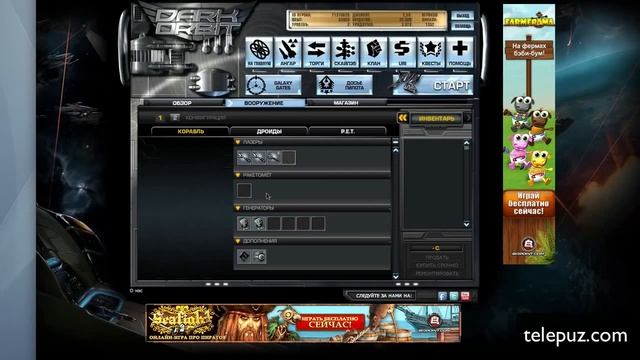The image size is (640, 360).
Task: Click the КУПИТЬ СРОЧНО button
Action: pos(436,265)
